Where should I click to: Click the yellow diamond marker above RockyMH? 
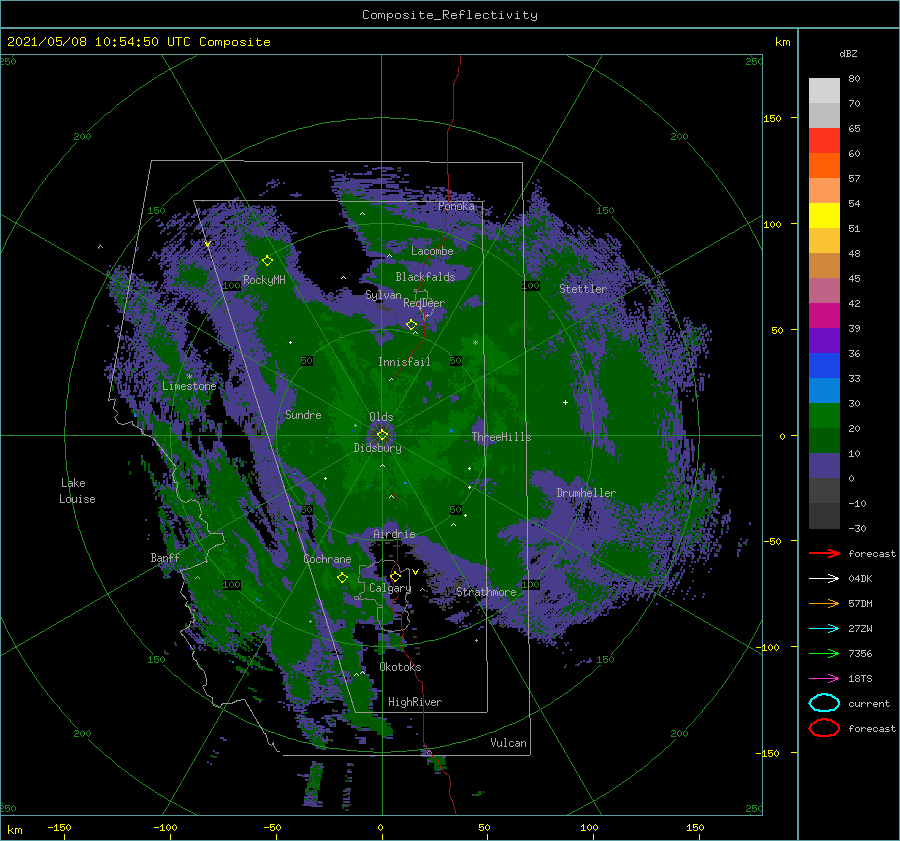click(x=267, y=261)
